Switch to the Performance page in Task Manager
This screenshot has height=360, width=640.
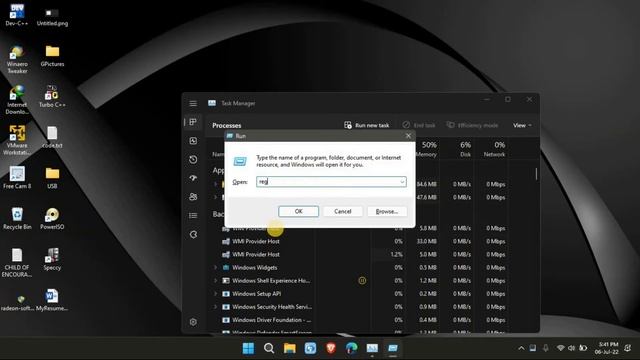point(193,141)
